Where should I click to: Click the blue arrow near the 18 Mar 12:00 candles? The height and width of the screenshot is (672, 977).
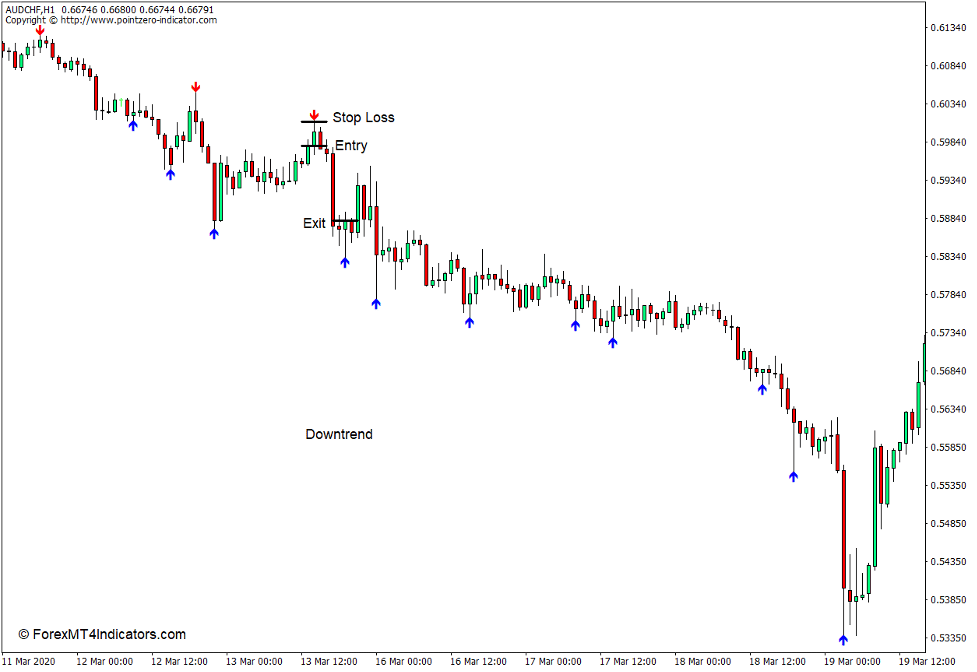point(794,478)
